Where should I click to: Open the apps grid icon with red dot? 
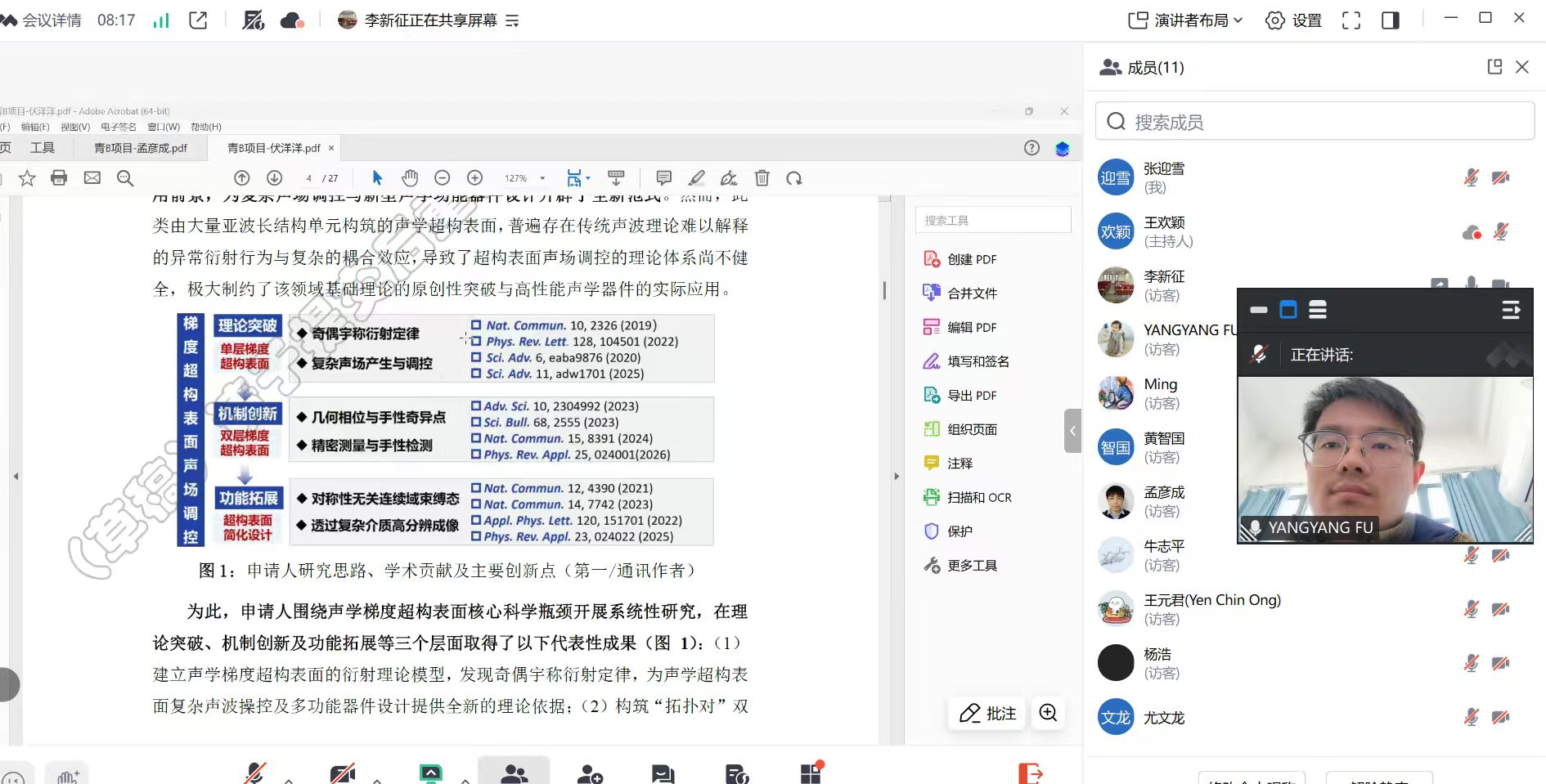pos(811,773)
